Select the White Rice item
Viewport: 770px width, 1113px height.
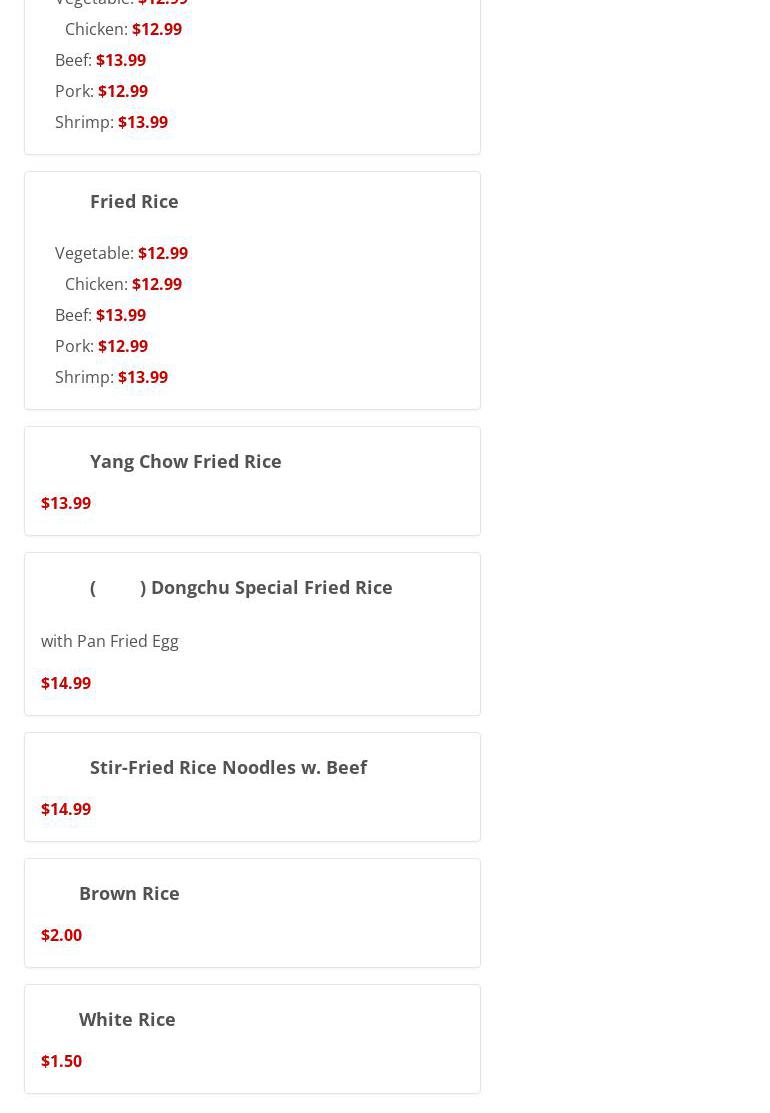click(127, 1019)
